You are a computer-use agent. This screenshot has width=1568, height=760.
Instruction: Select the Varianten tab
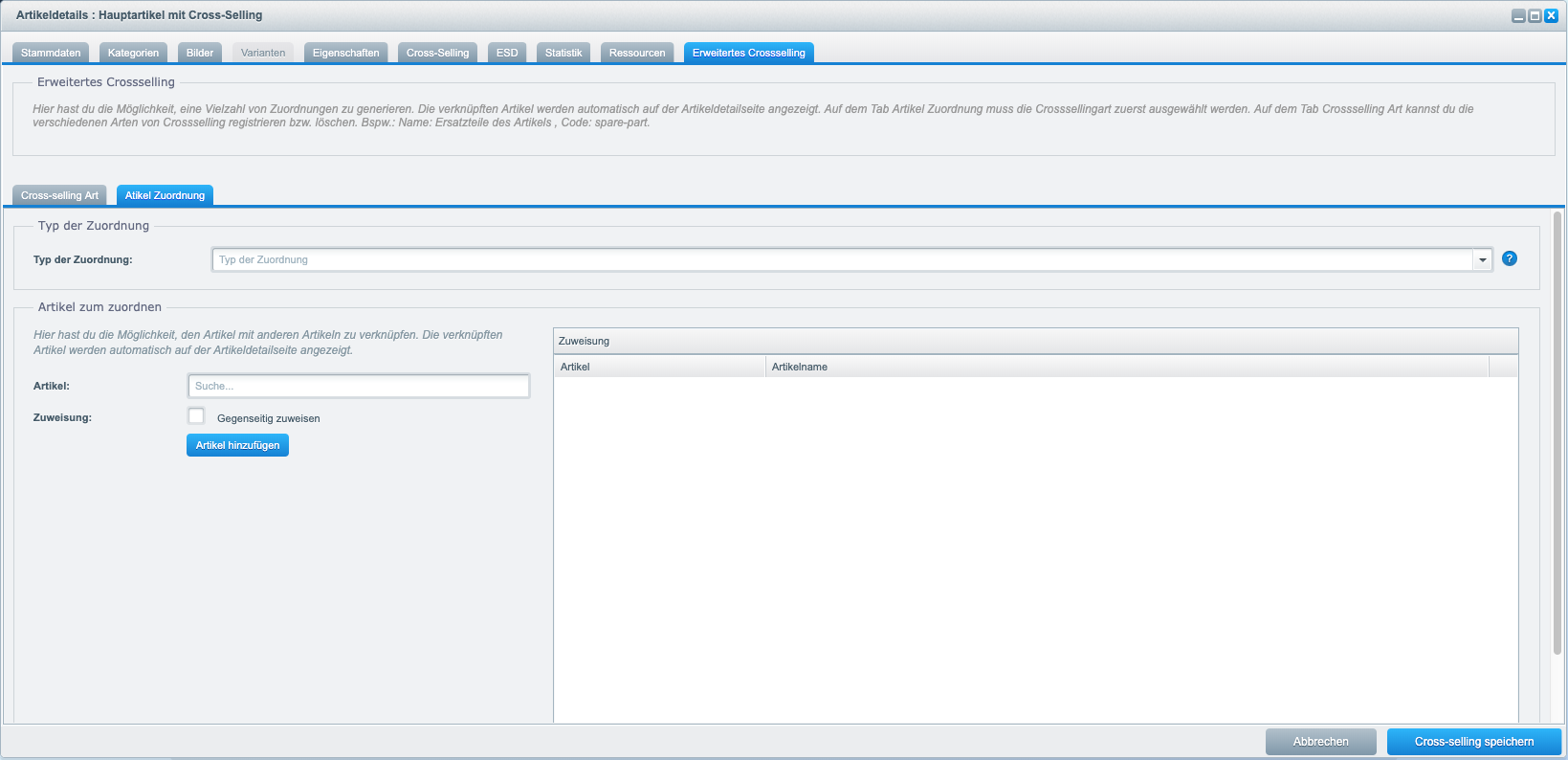(263, 53)
